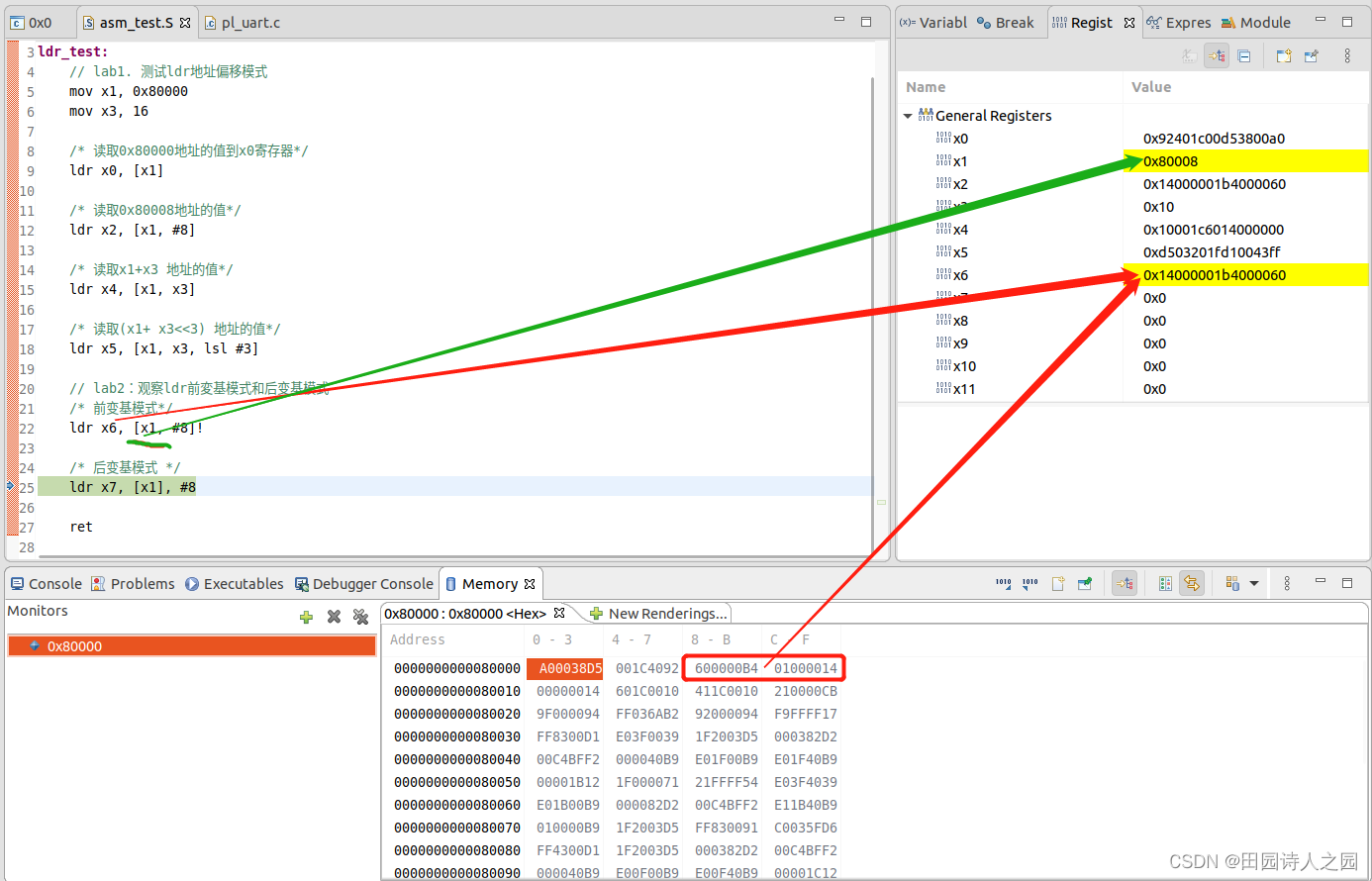
Task: Close the Registers view tab
Action: coord(1129,22)
